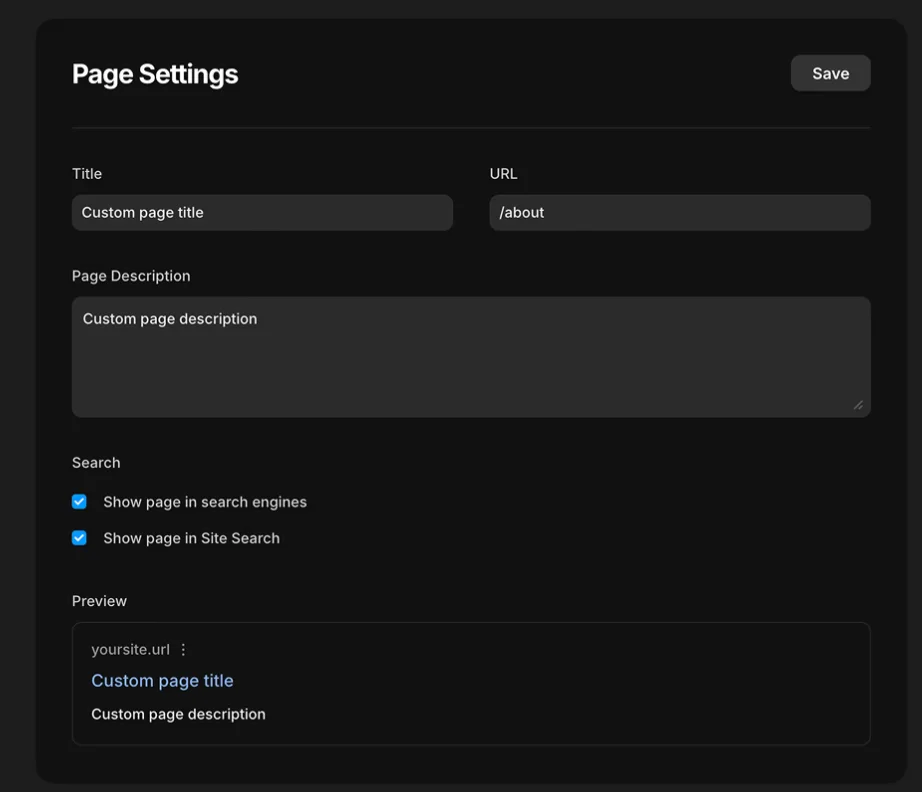The height and width of the screenshot is (792, 922).
Task: Uncheck the search engines visibility checkbox
Action: (79, 501)
